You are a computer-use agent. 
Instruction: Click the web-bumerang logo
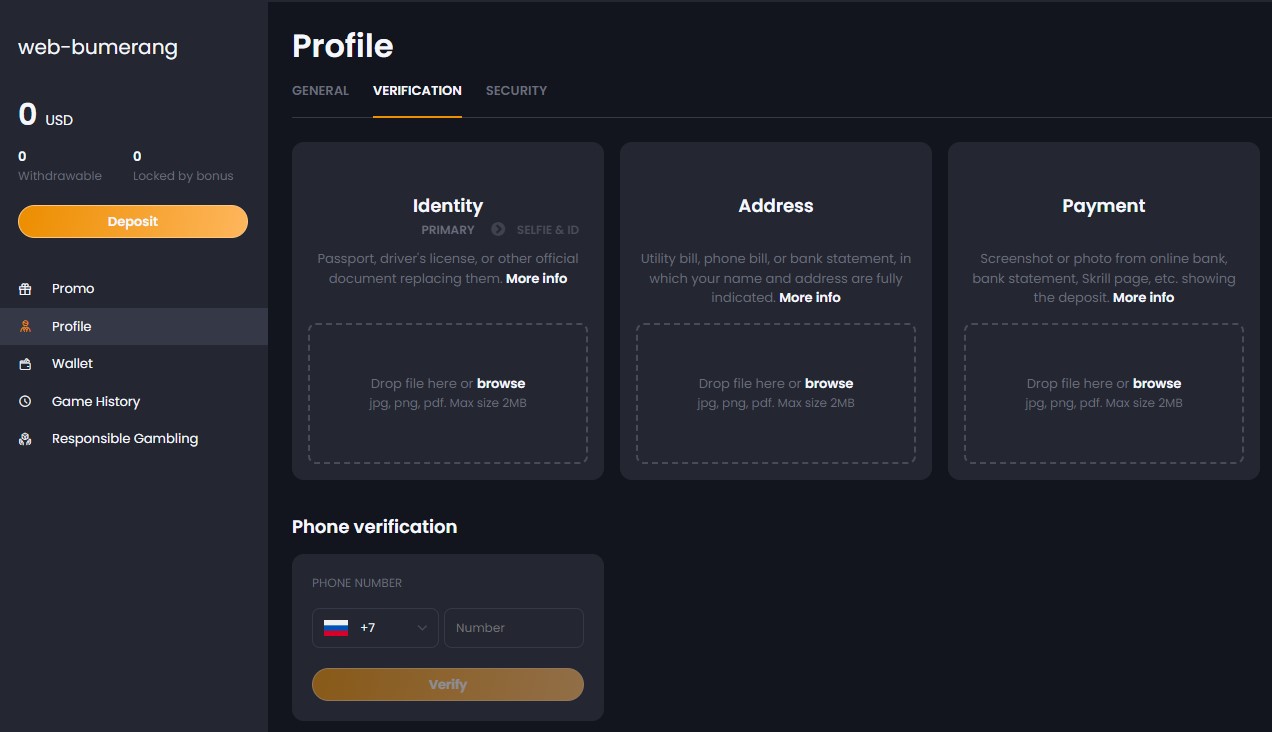pyautogui.click(x=97, y=47)
